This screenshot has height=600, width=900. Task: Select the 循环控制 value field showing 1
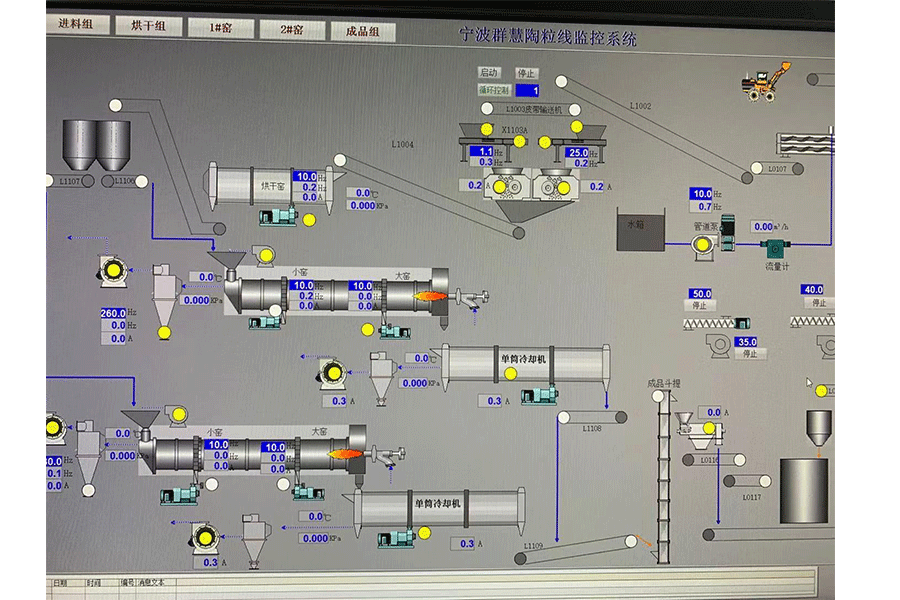point(527,91)
